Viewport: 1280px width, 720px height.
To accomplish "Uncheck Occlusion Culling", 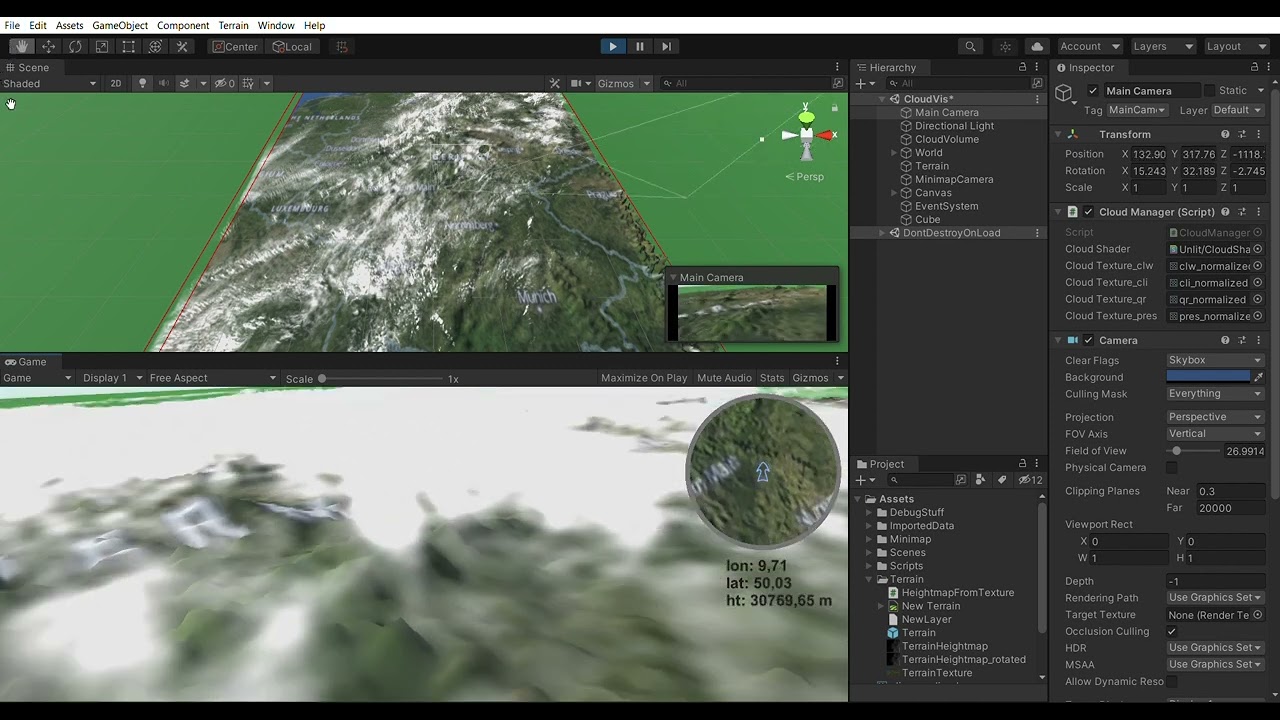I will (x=1172, y=631).
